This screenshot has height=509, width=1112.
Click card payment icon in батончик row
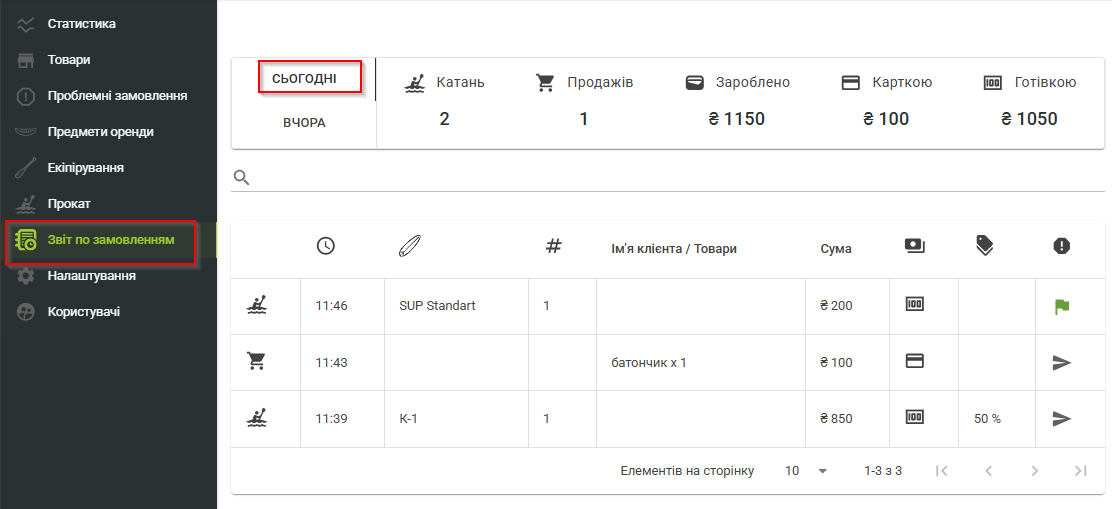914,362
